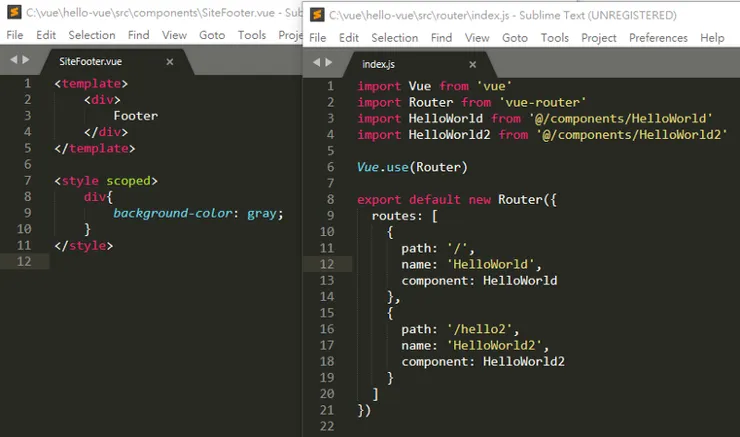The image size is (740, 437).
Task: Click Sublime Text icon in SiteFooter.vue window
Action: coord(13,13)
